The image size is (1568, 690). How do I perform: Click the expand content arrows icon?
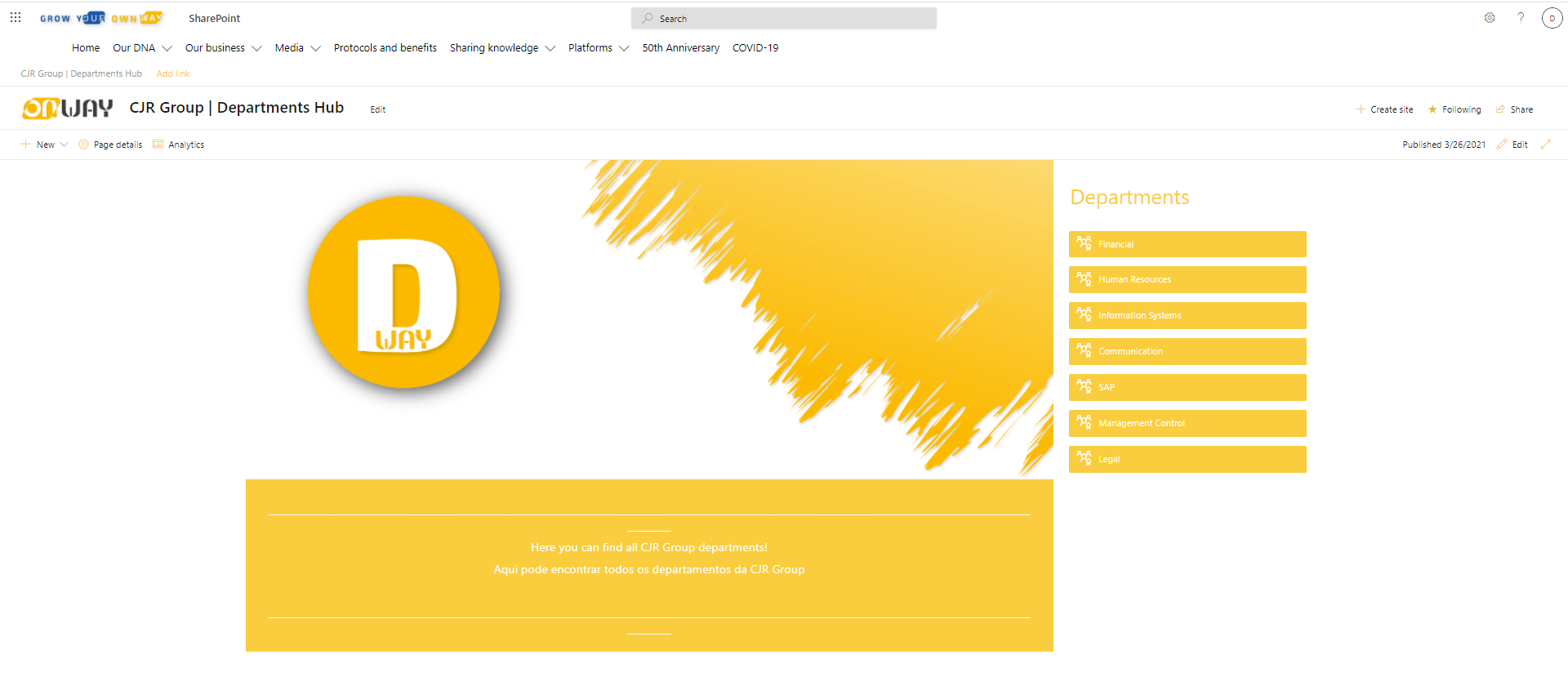click(x=1546, y=145)
